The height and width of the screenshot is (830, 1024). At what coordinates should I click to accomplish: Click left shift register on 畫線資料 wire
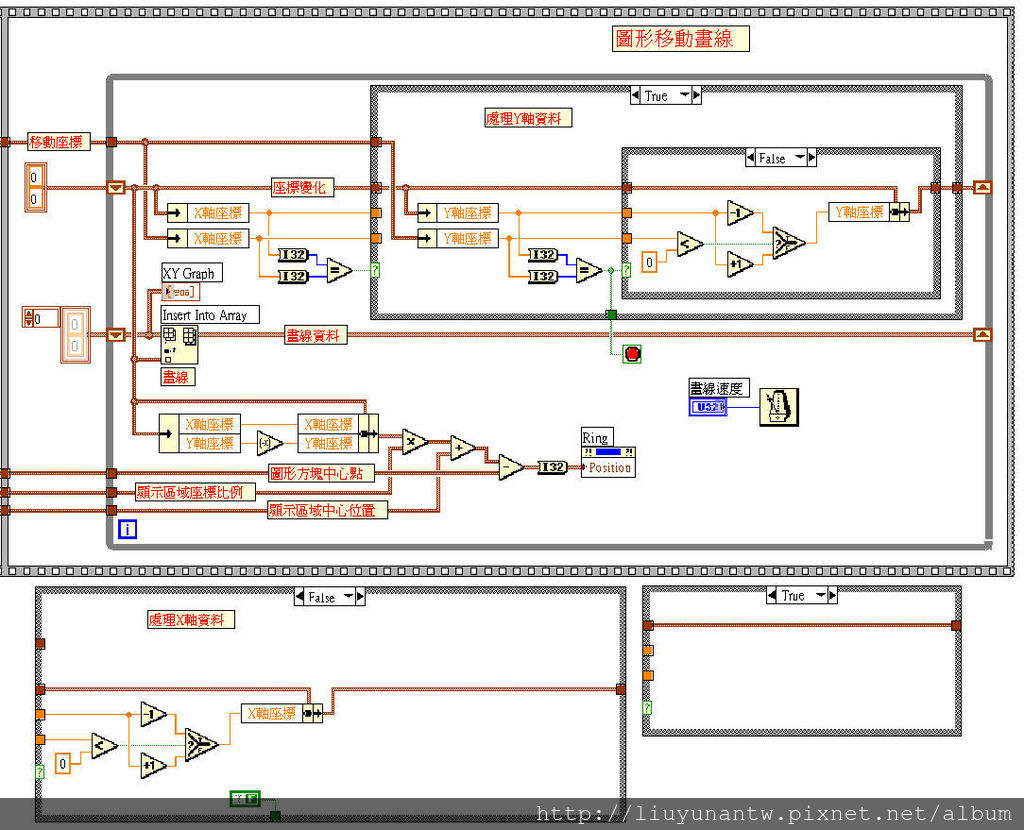click(116, 335)
